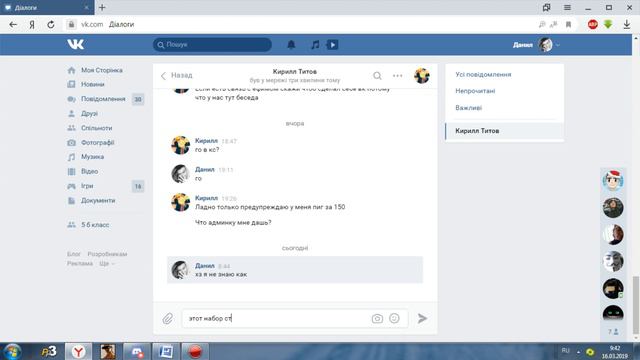
Task: Click Кирилл's name on 'го в кс?' message
Action: point(206,141)
